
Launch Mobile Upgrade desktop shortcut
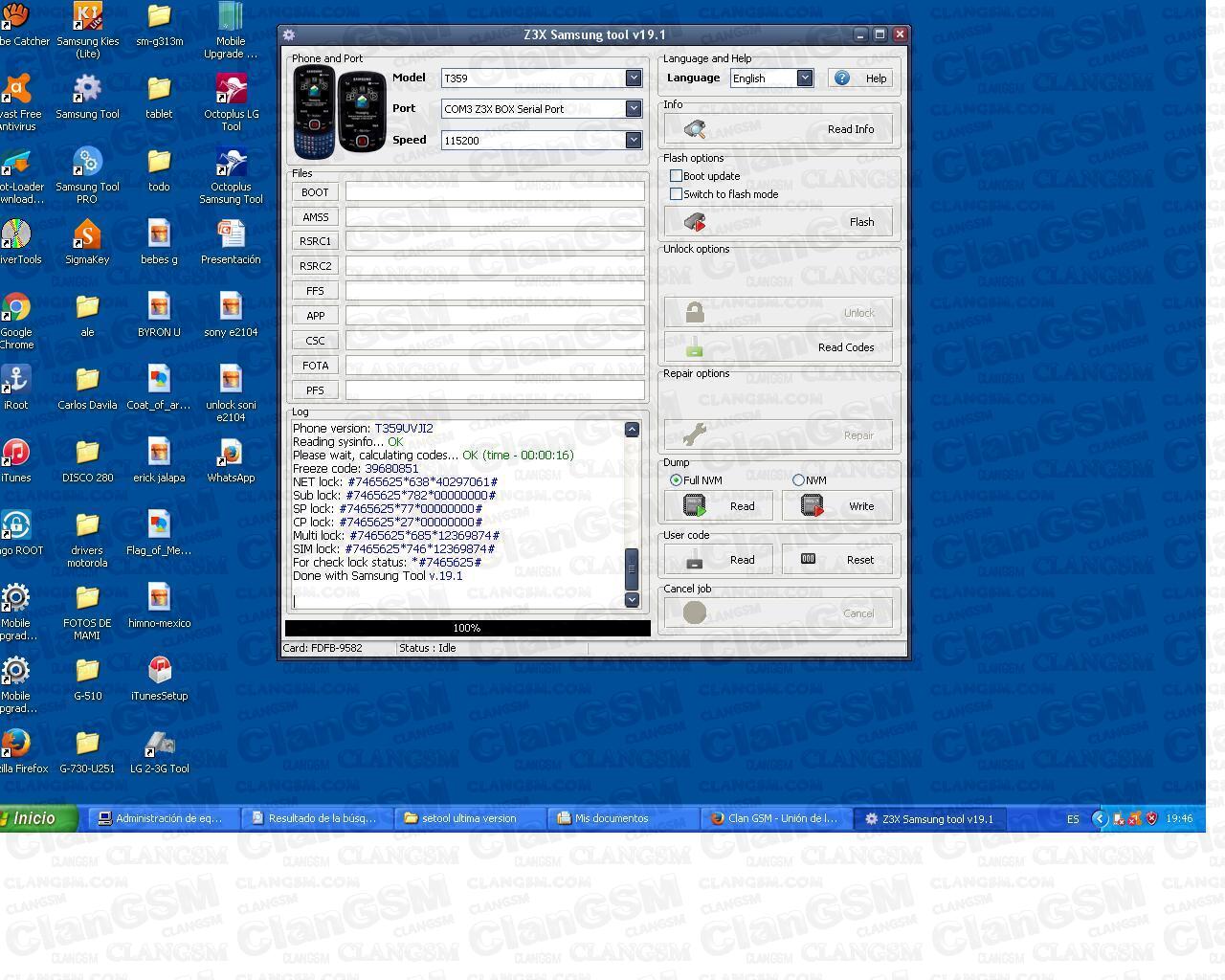[231, 29]
